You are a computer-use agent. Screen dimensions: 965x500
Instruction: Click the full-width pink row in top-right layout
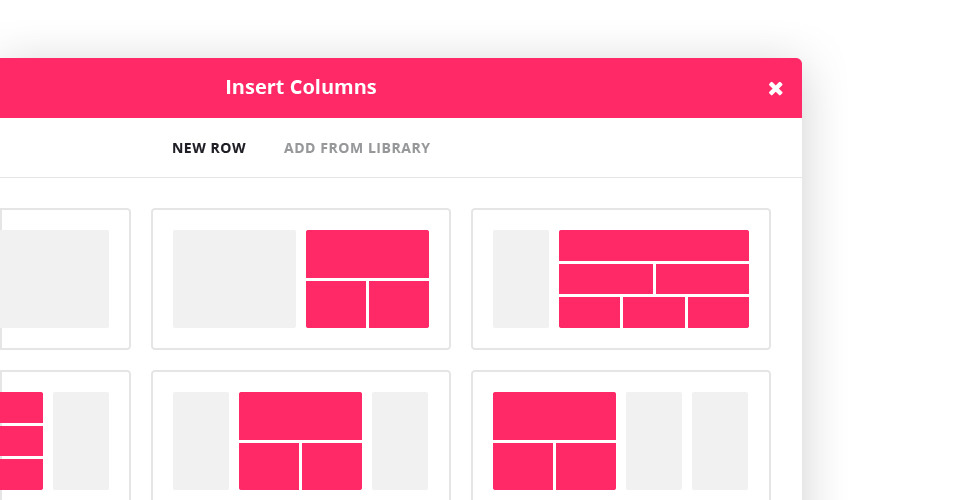tap(654, 245)
